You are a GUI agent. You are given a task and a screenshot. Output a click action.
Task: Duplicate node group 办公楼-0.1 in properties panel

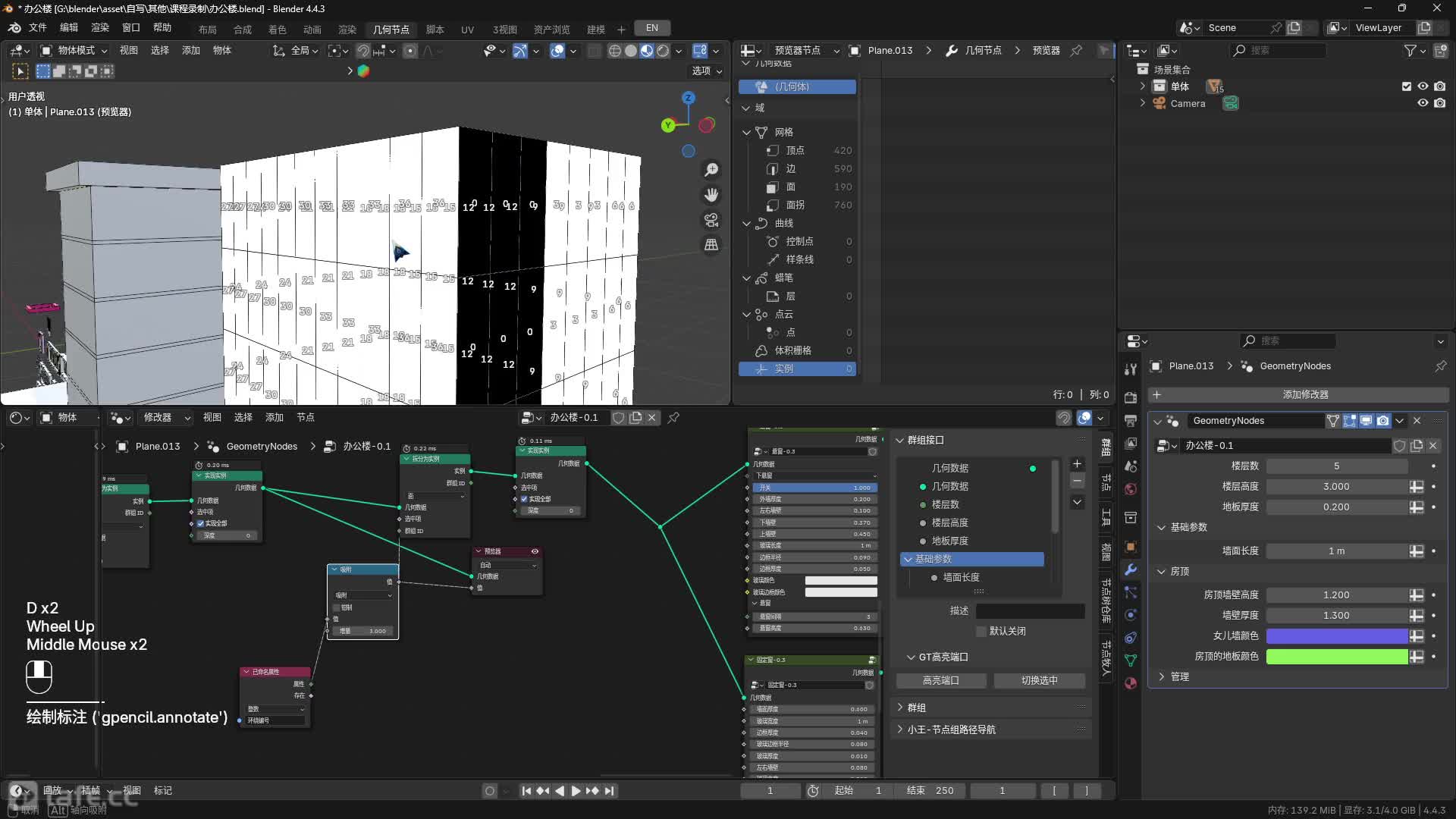click(x=1417, y=446)
